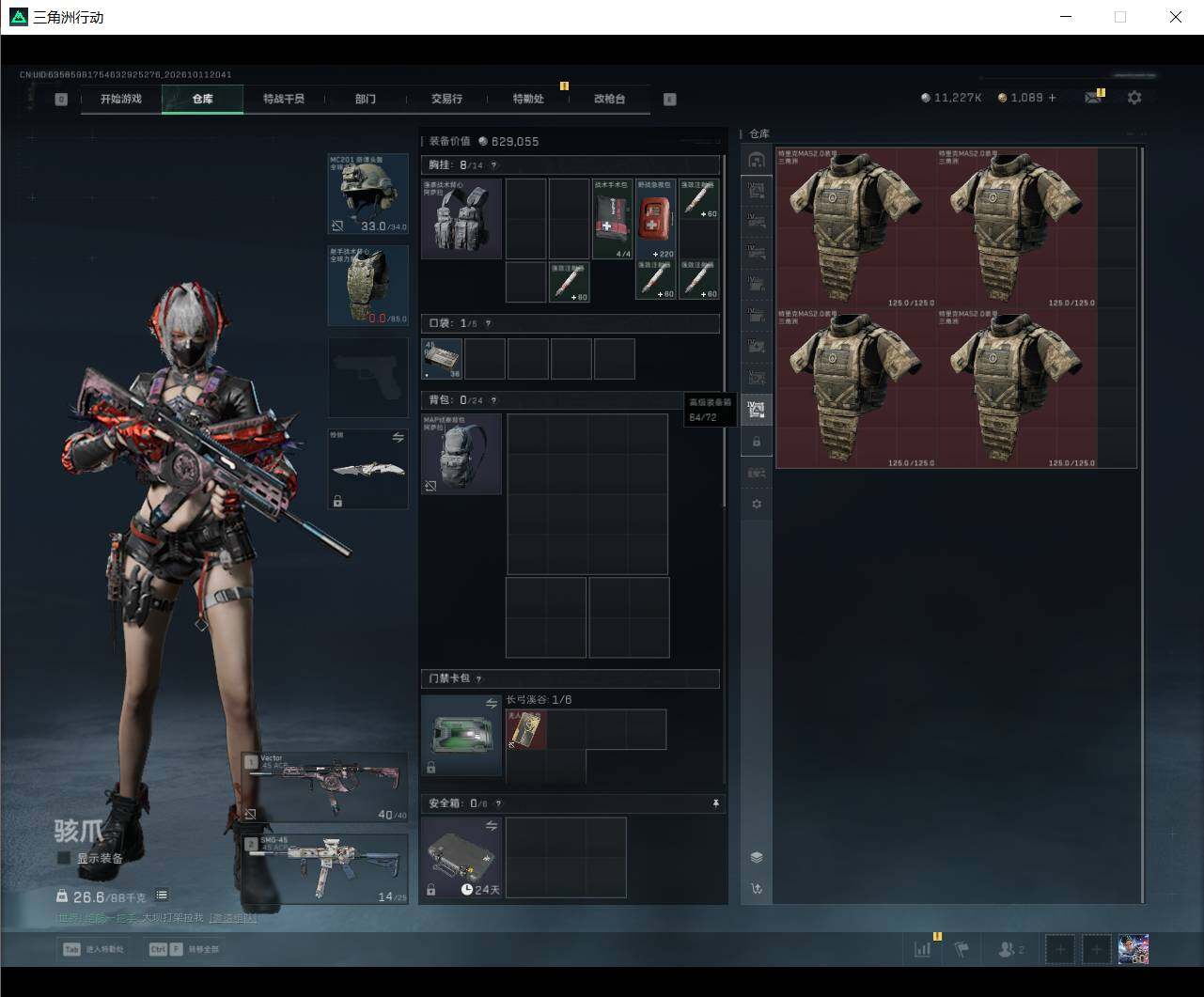Screen dimensions: 1204x997
Task: Open the locked storage box slot
Action: [x=757, y=442]
